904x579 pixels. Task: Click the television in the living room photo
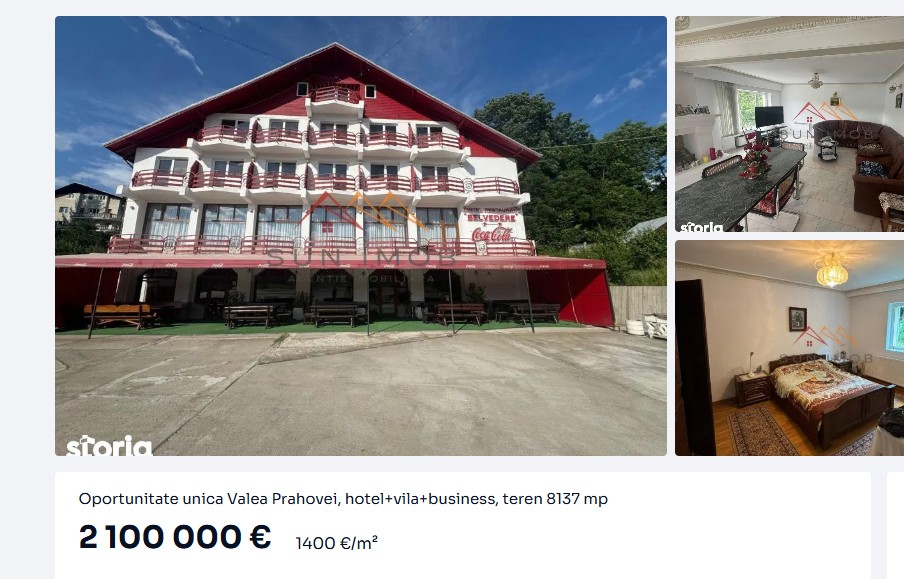(769, 116)
